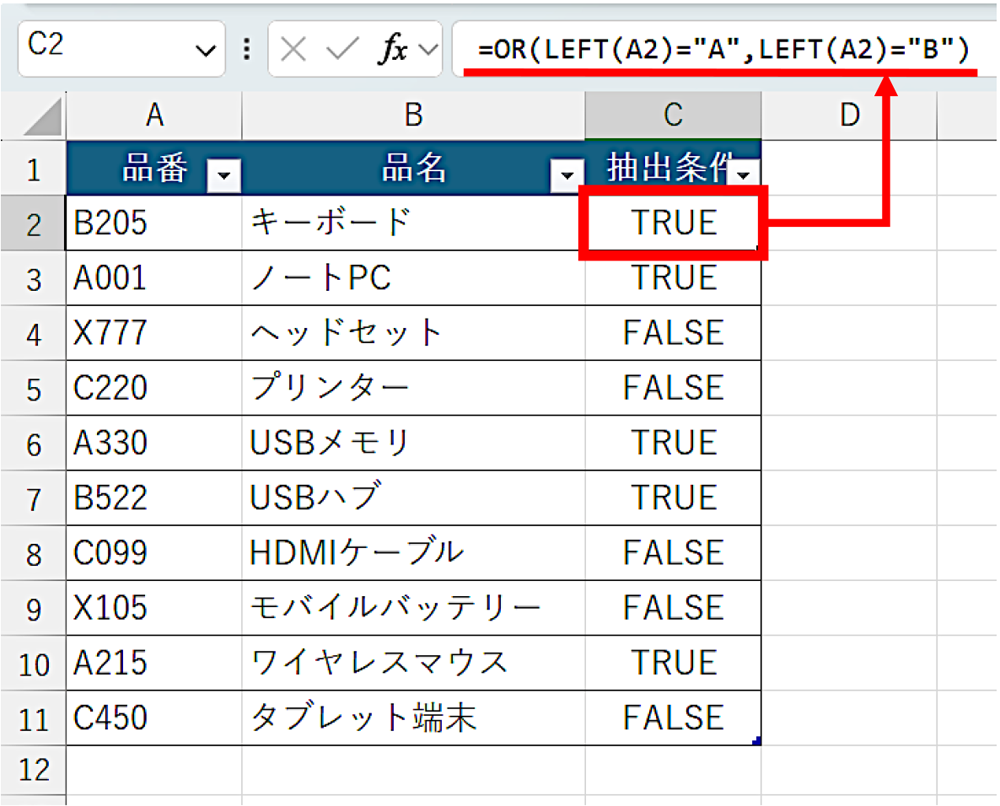Click cell containing C099
The height and width of the screenshot is (806, 1000).
tap(154, 553)
